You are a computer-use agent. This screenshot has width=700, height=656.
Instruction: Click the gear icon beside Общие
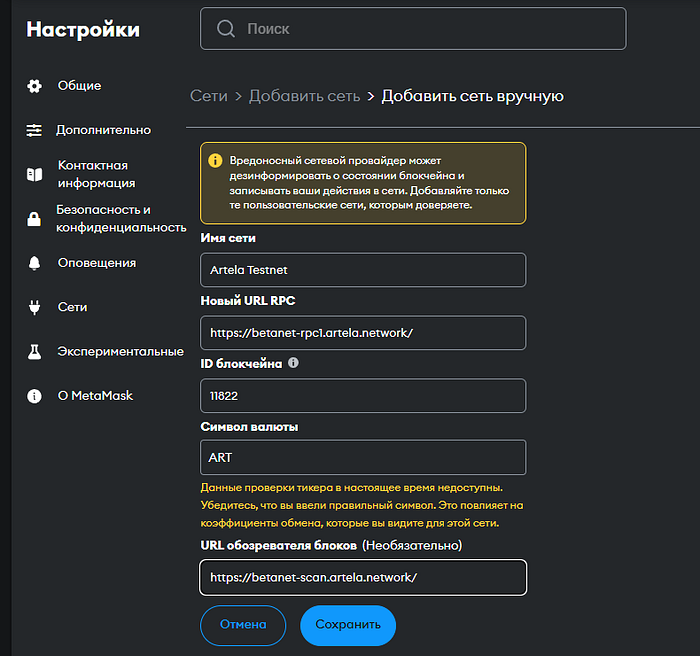34,86
